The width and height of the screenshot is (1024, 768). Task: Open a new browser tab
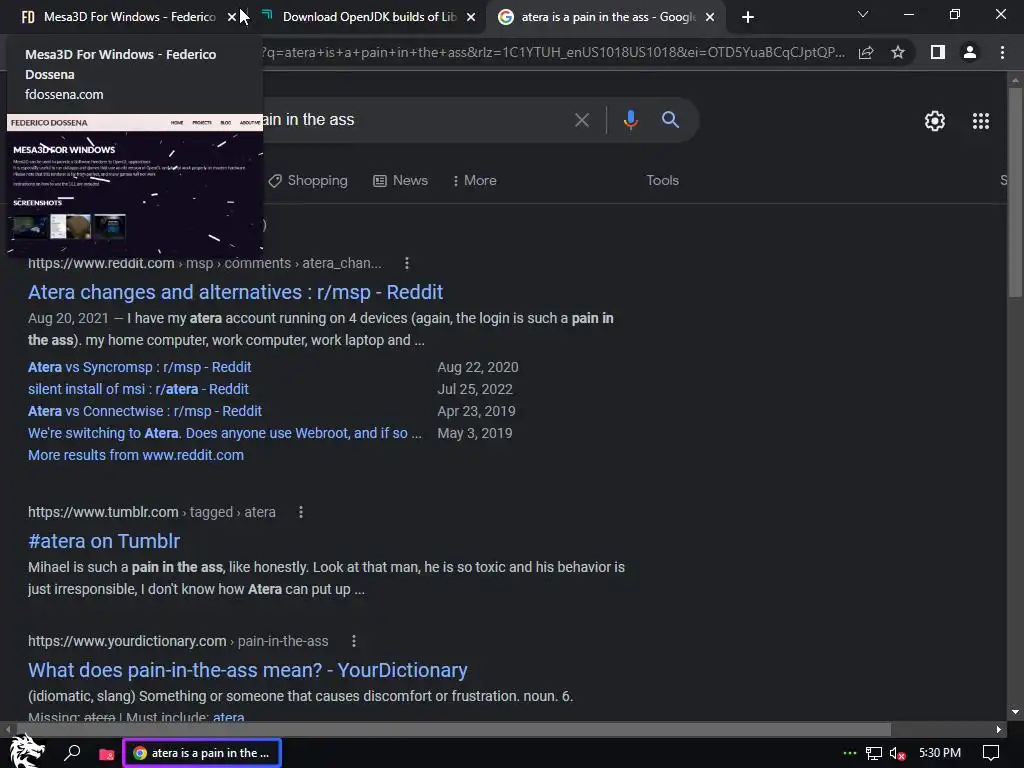tap(748, 17)
